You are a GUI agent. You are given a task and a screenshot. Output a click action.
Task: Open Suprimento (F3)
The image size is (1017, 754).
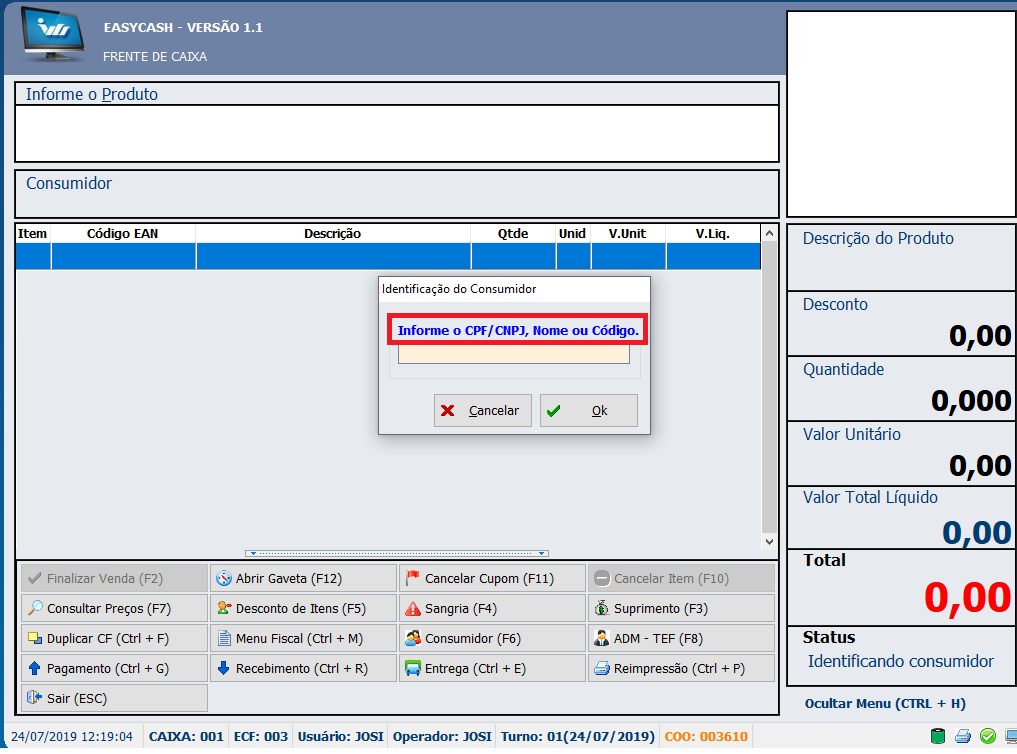point(681,608)
